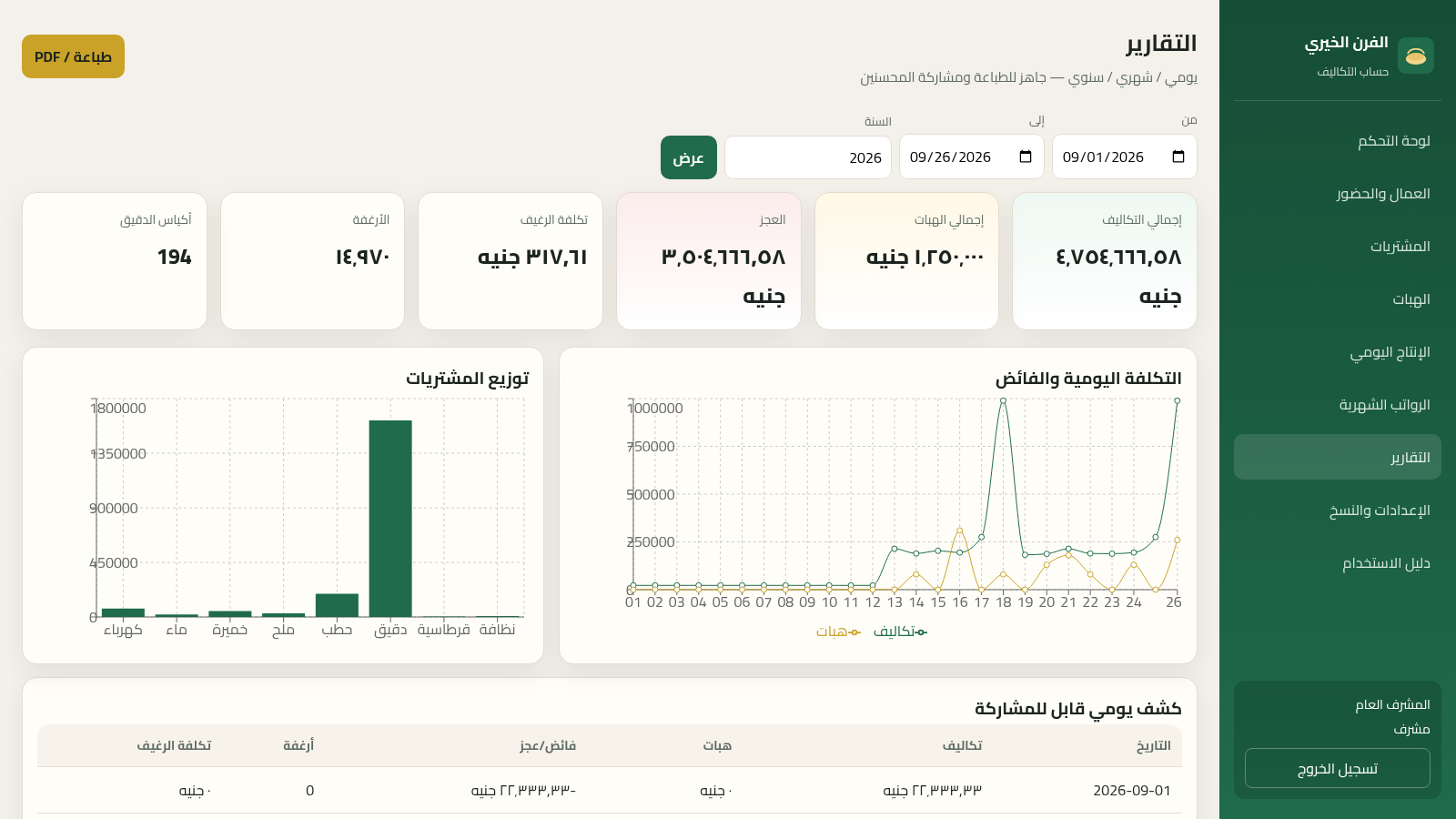
Task: Click the الأرغفة summary card
Action: [x=312, y=261]
